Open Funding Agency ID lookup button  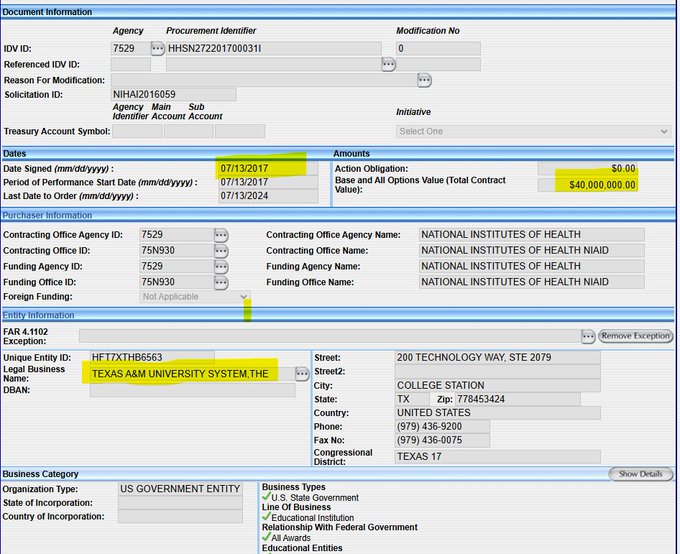click(x=221, y=267)
